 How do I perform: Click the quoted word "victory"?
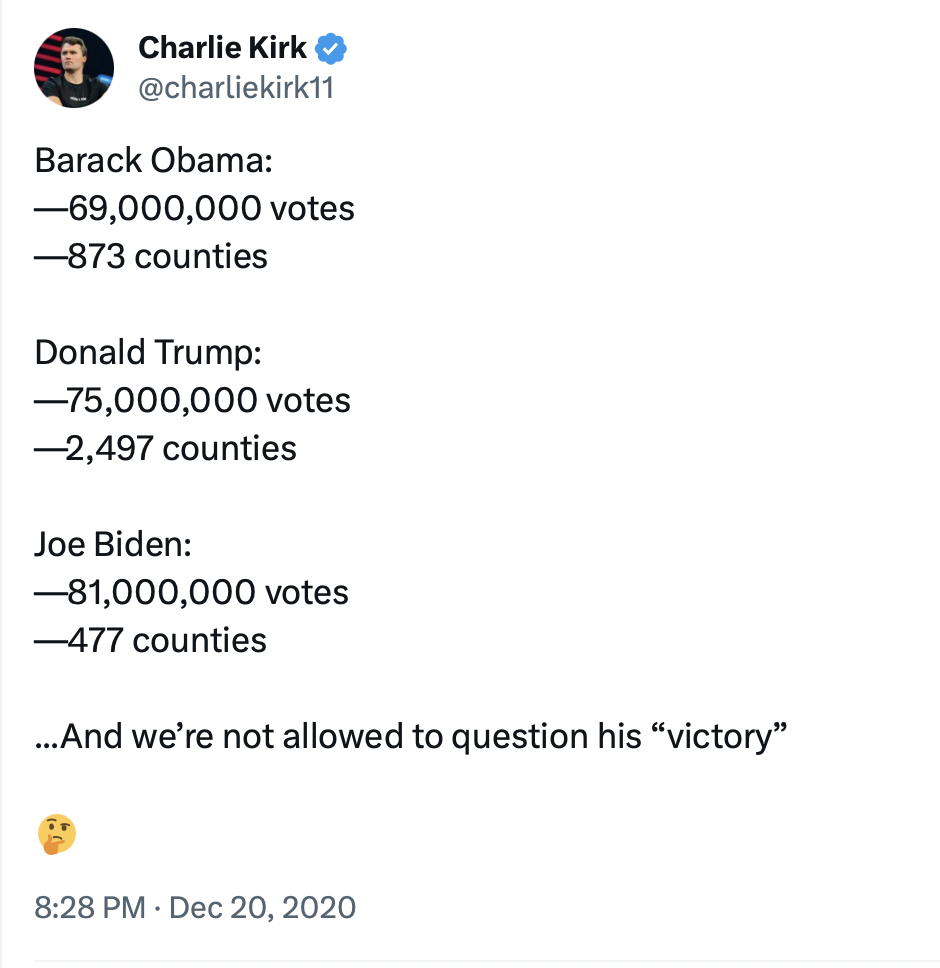pyautogui.click(x=718, y=736)
